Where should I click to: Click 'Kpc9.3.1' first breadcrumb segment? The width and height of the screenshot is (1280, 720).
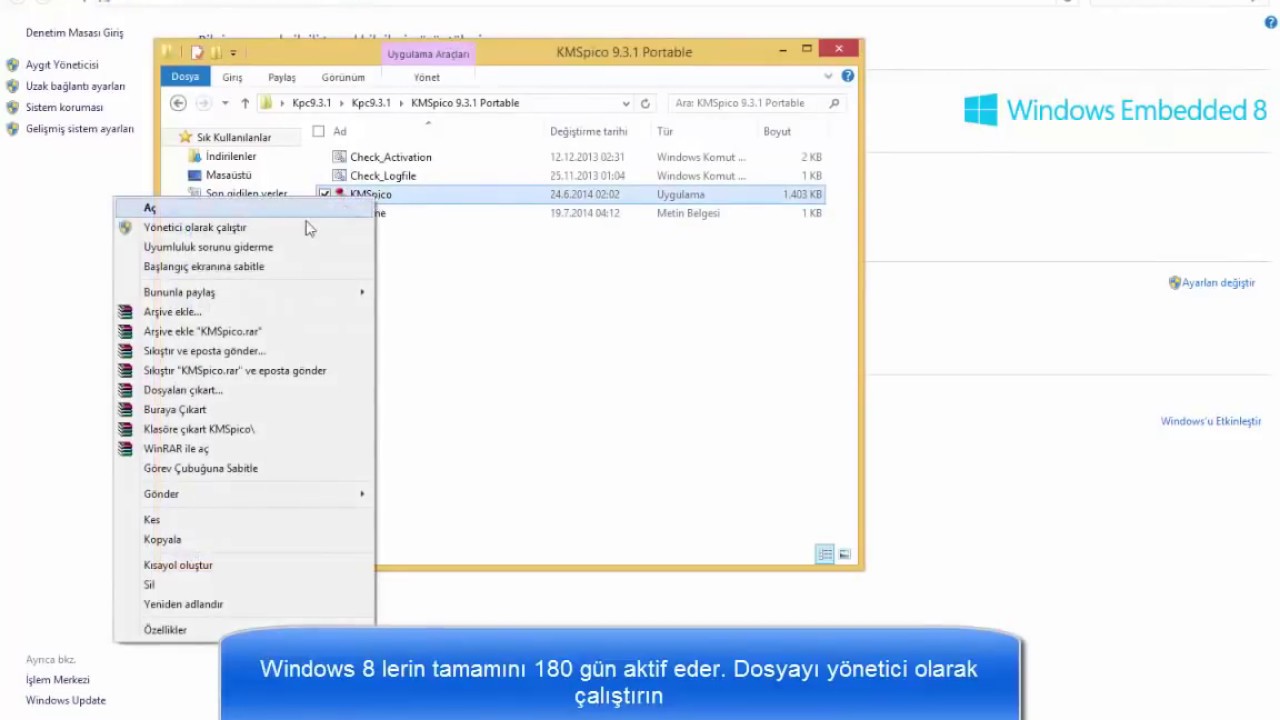[x=312, y=103]
